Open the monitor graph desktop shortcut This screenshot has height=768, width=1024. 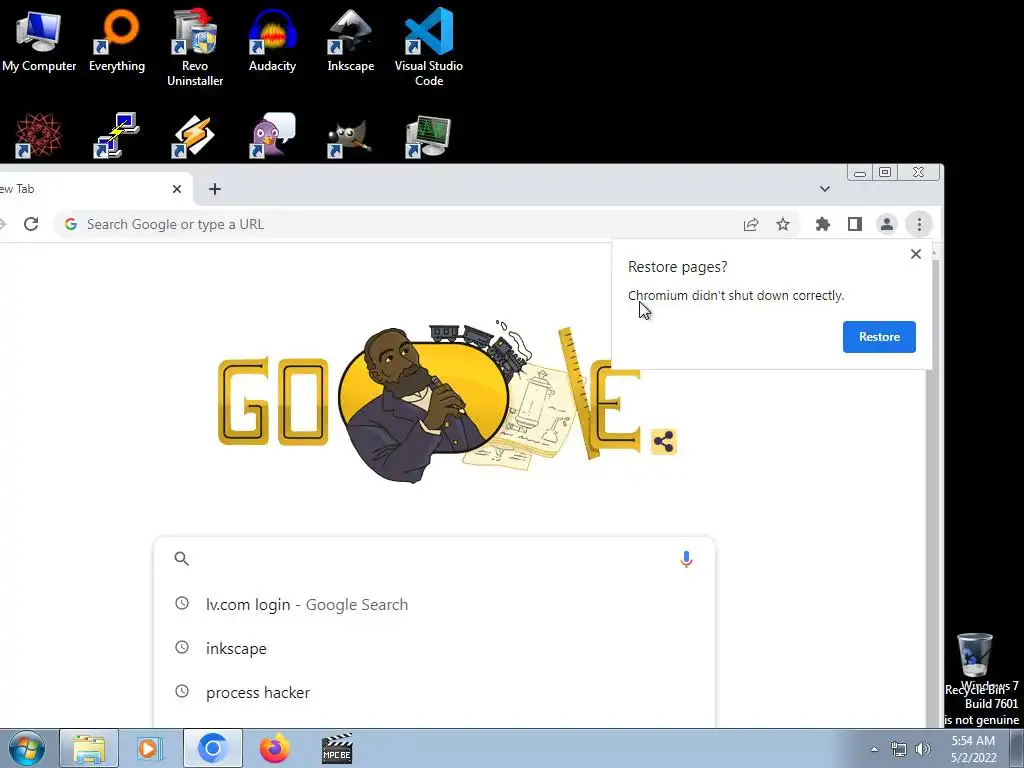coord(428,136)
